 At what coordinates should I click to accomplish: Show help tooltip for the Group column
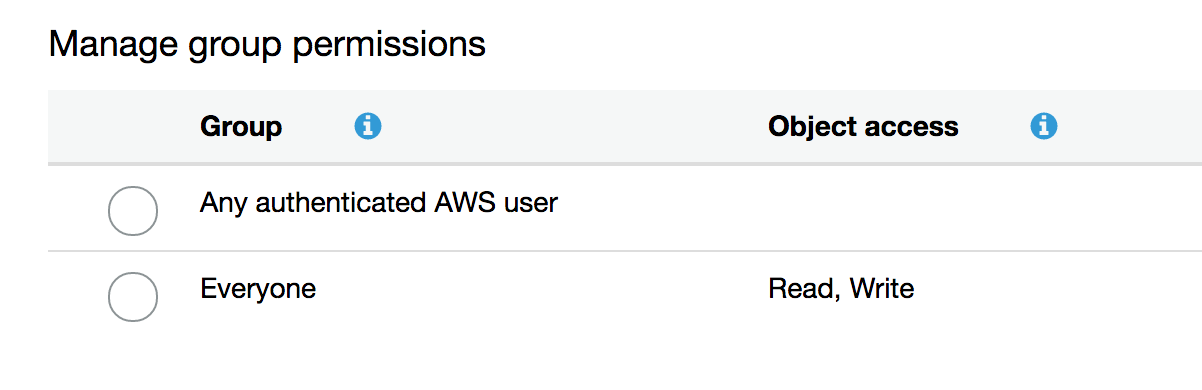(x=368, y=126)
